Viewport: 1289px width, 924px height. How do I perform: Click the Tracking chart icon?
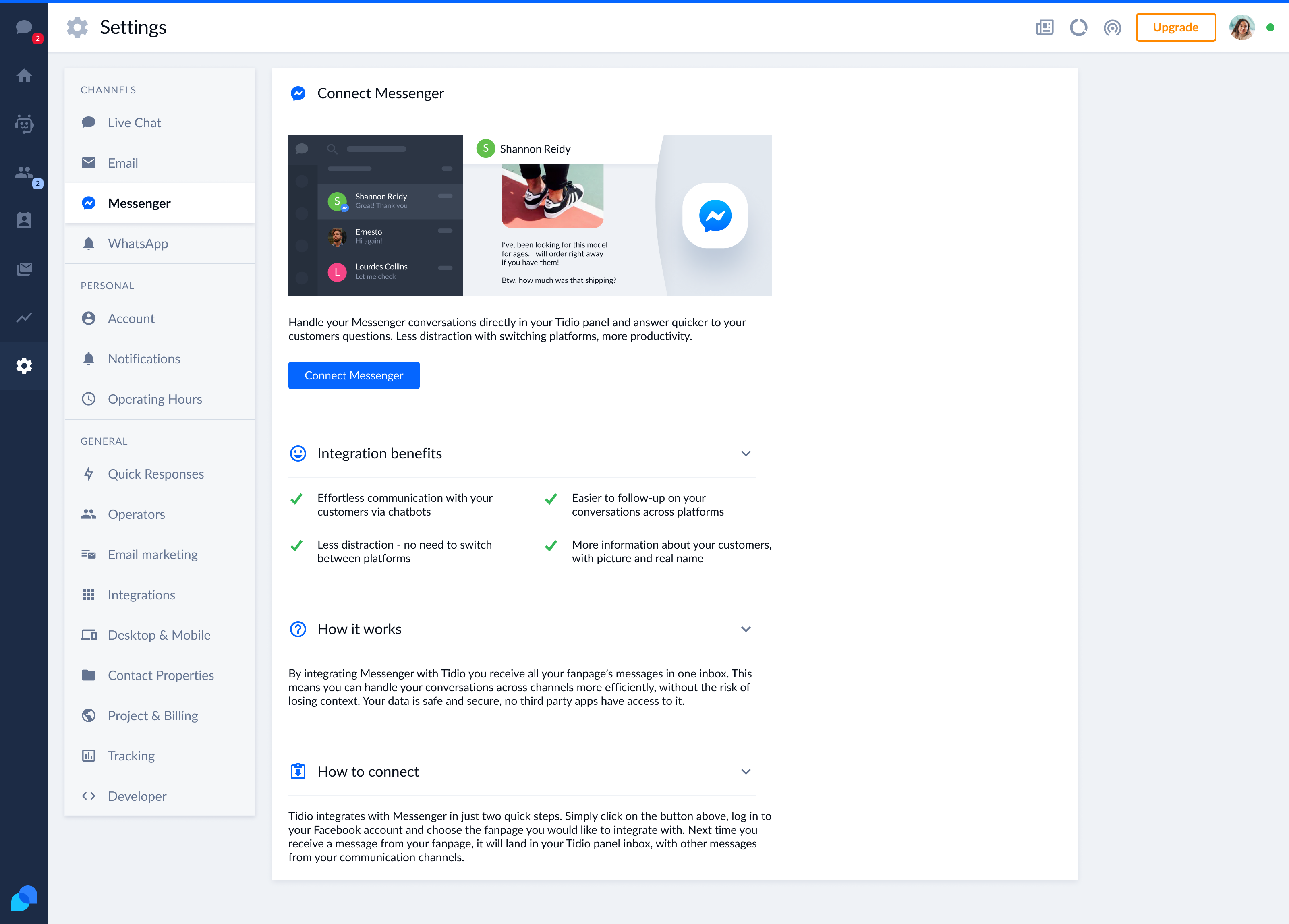(89, 756)
